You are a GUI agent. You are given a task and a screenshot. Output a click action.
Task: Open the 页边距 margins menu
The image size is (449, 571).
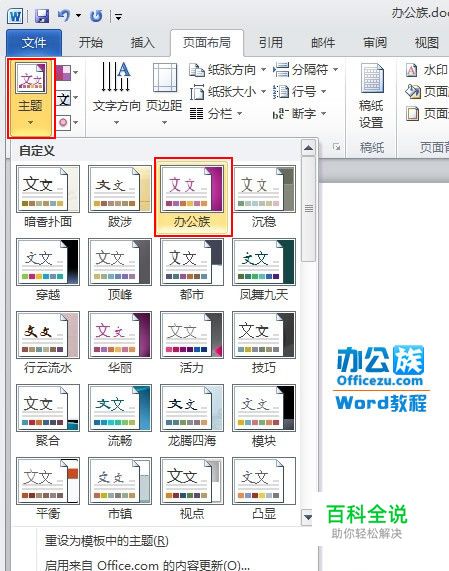[x=164, y=94]
